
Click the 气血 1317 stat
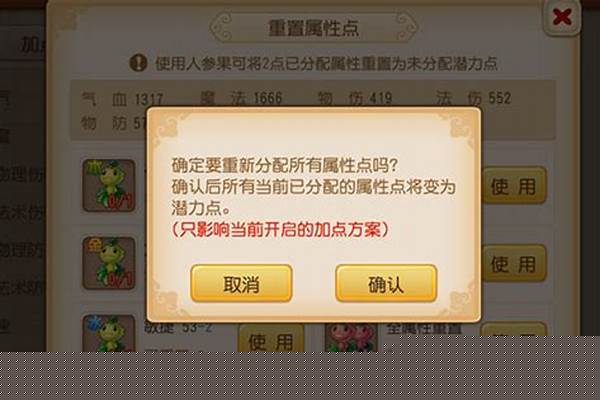pos(122,100)
